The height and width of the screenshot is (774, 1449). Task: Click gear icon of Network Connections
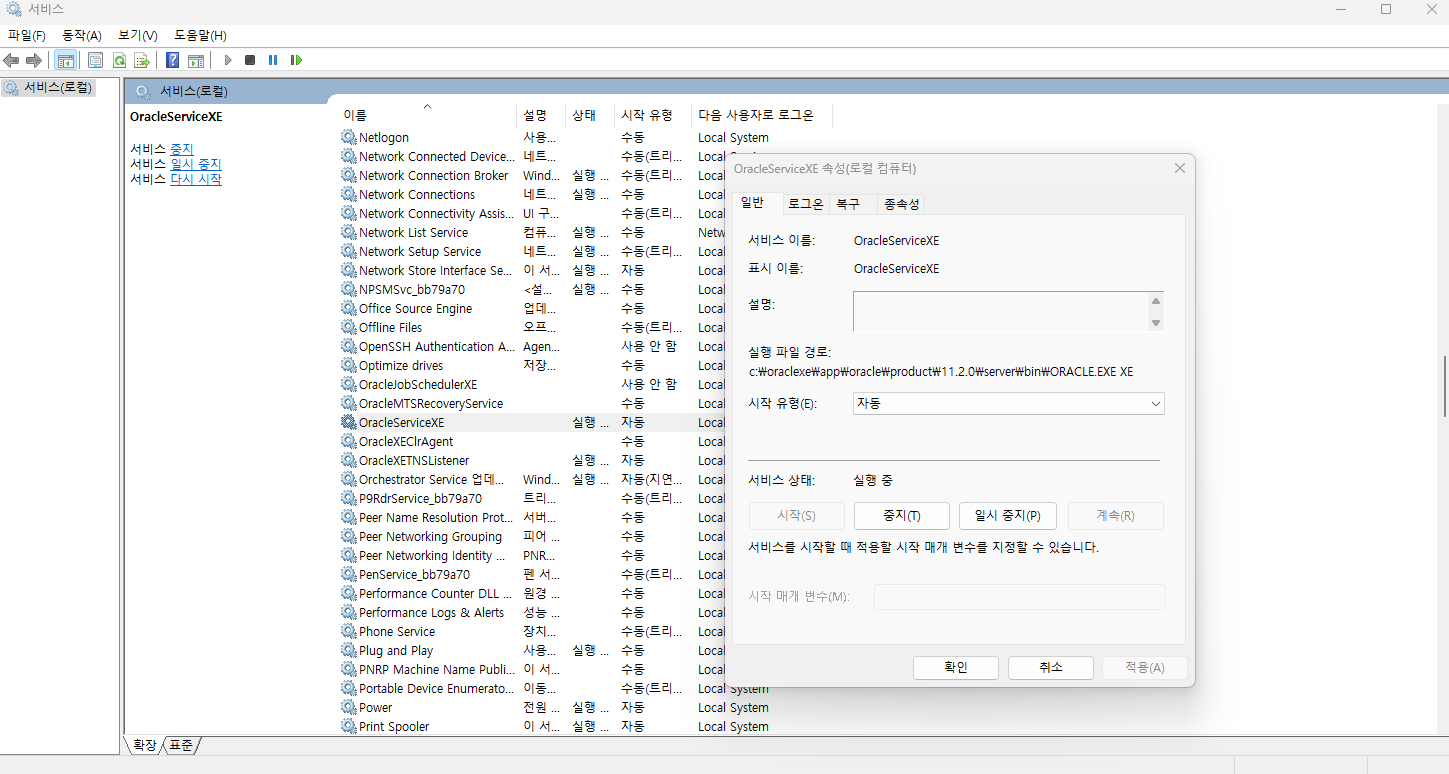click(x=349, y=194)
